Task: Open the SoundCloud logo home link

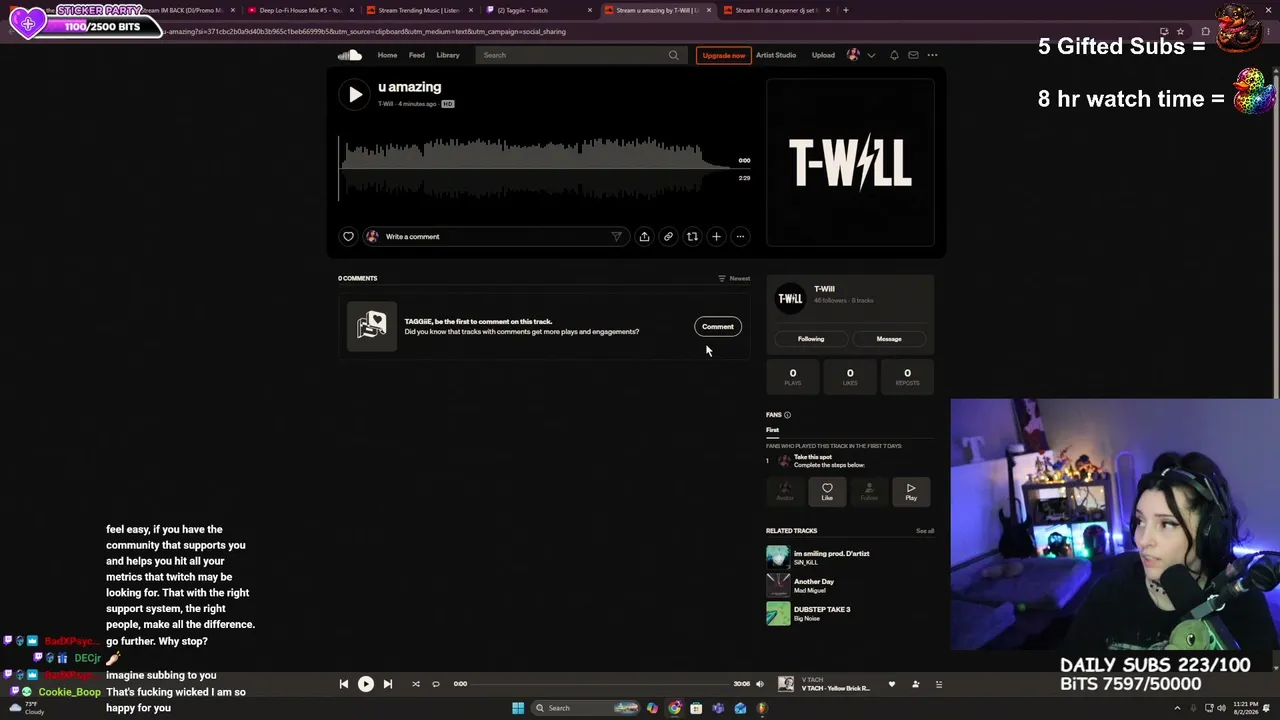Action: [x=349, y=55]
